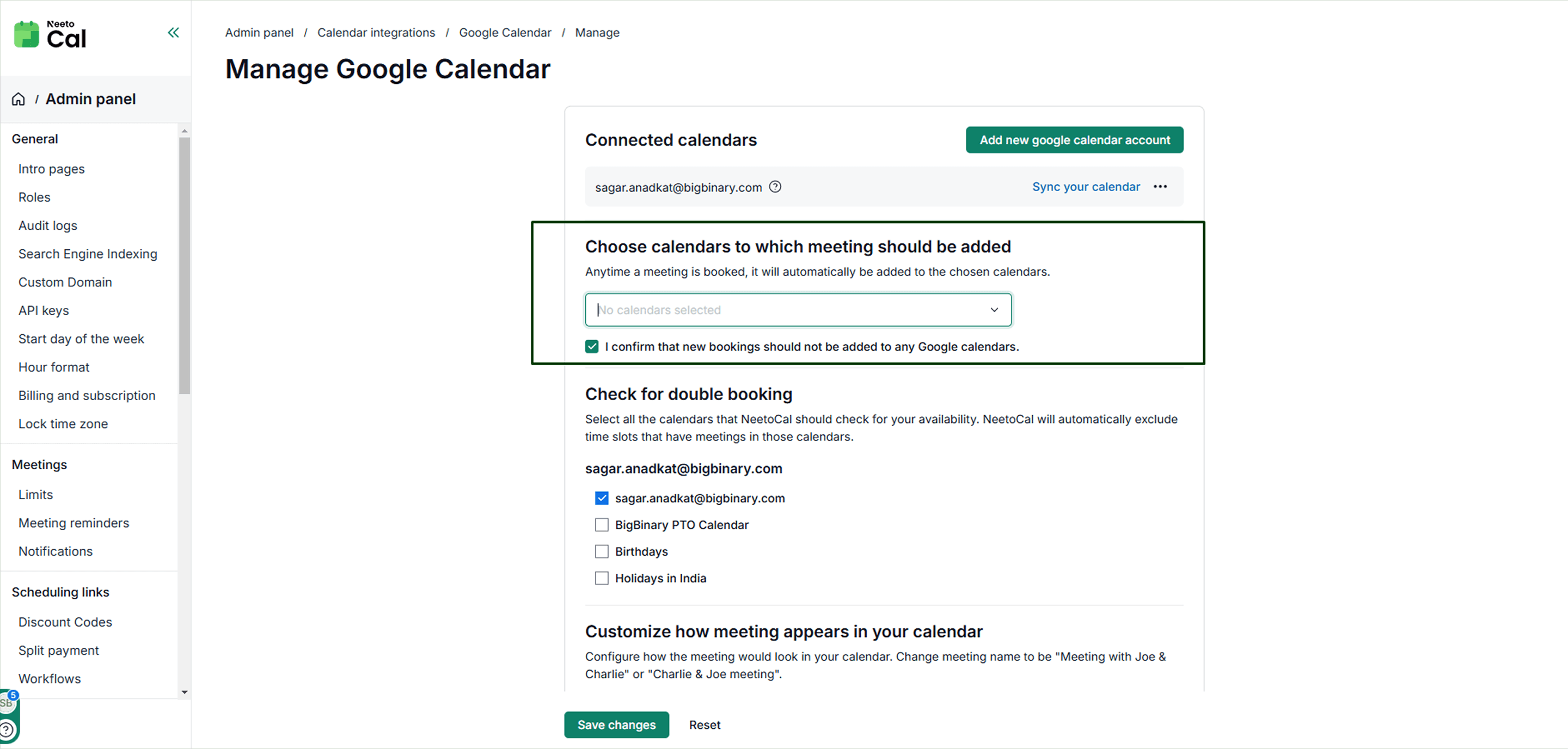Click the SB profile avatar

pyautogui.click(x=7, y=702)
